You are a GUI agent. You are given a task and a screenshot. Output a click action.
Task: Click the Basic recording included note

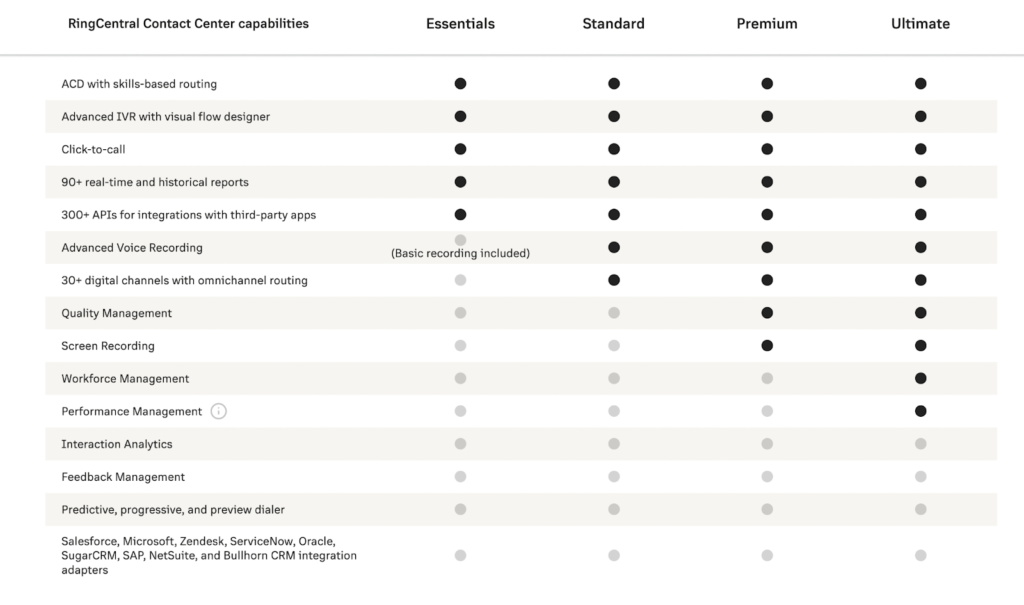(x=460, y=254)
